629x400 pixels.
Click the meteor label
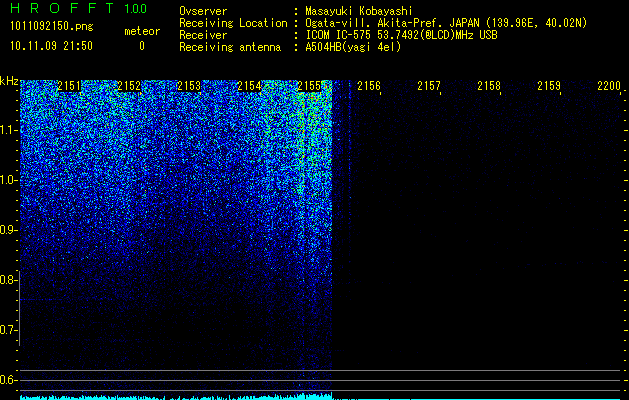click(142, 31)
